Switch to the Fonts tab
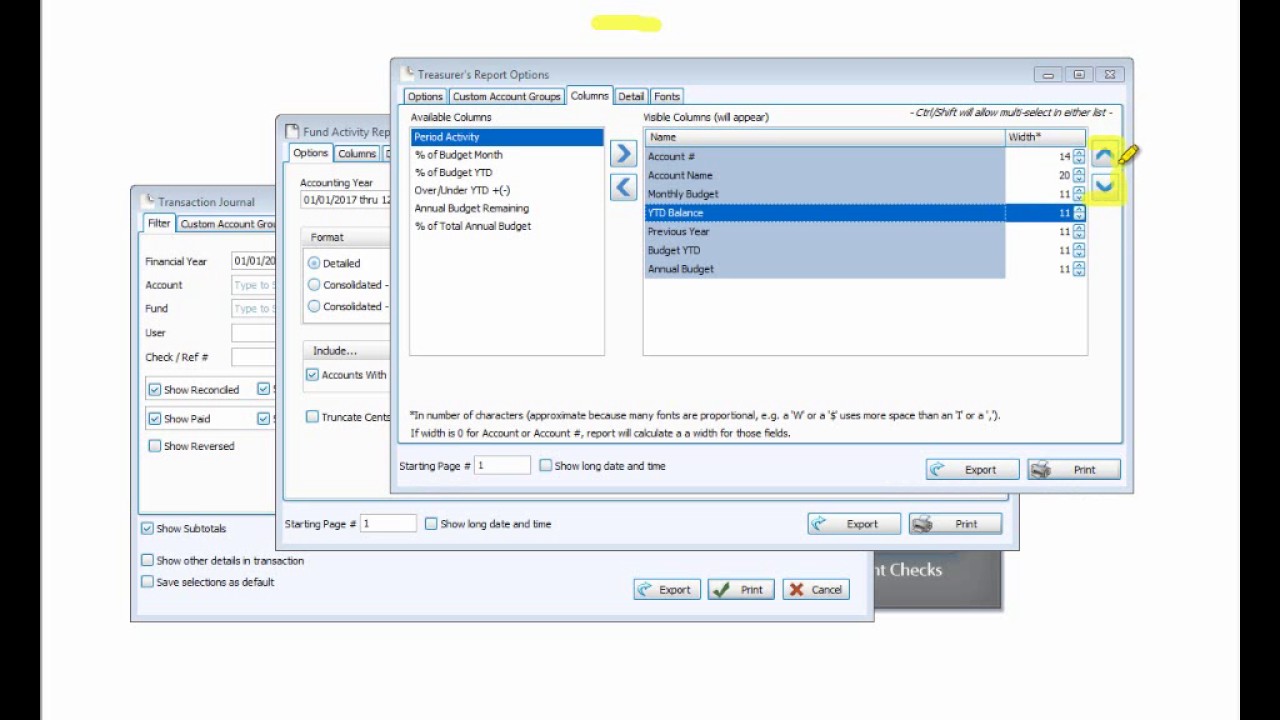 666,96
